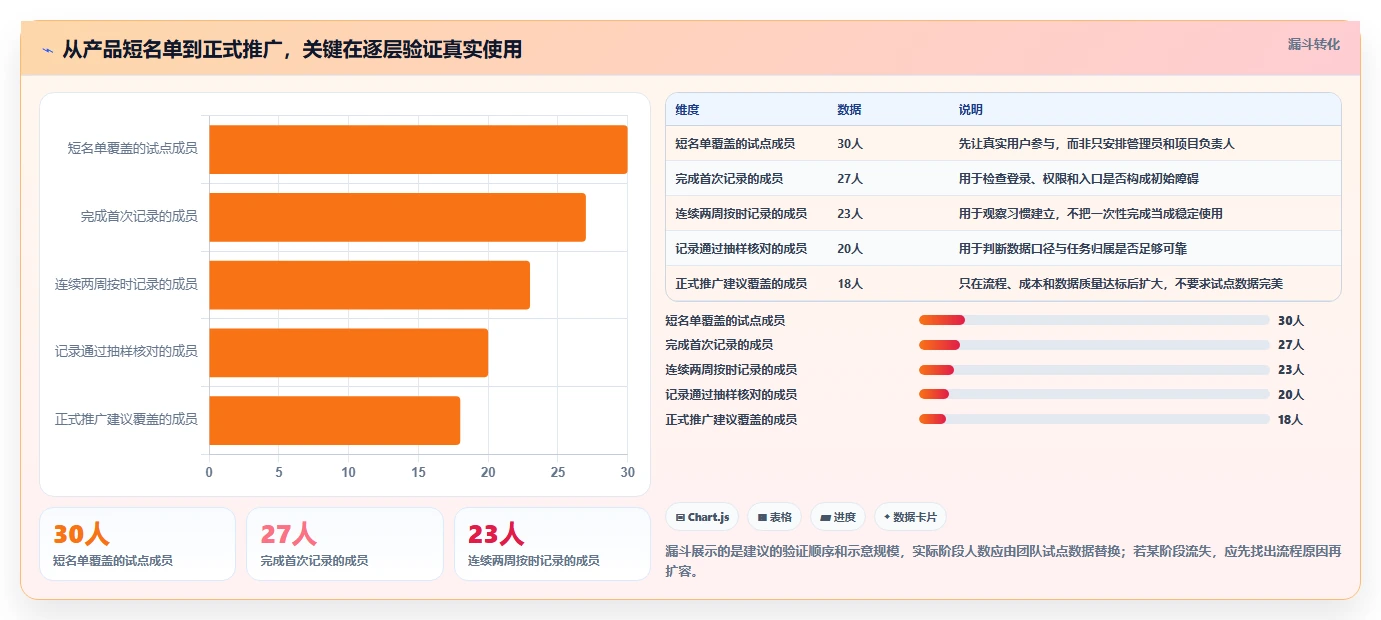The image size is (1381, 620).
Task: Click progress list label 正式推广建议覆盖的成员
Action: [x=731, y=420]
